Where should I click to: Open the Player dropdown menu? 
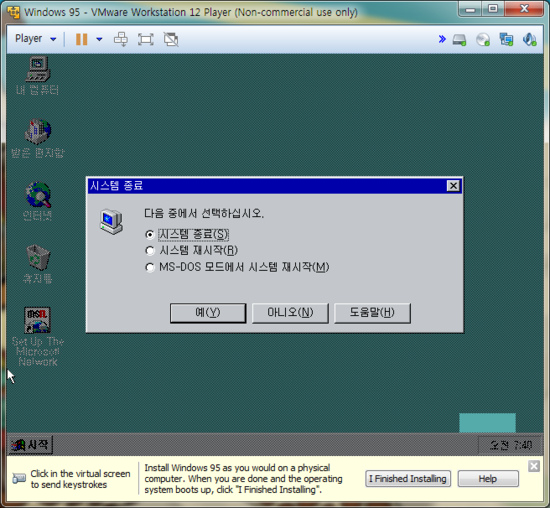coord(35,39)
